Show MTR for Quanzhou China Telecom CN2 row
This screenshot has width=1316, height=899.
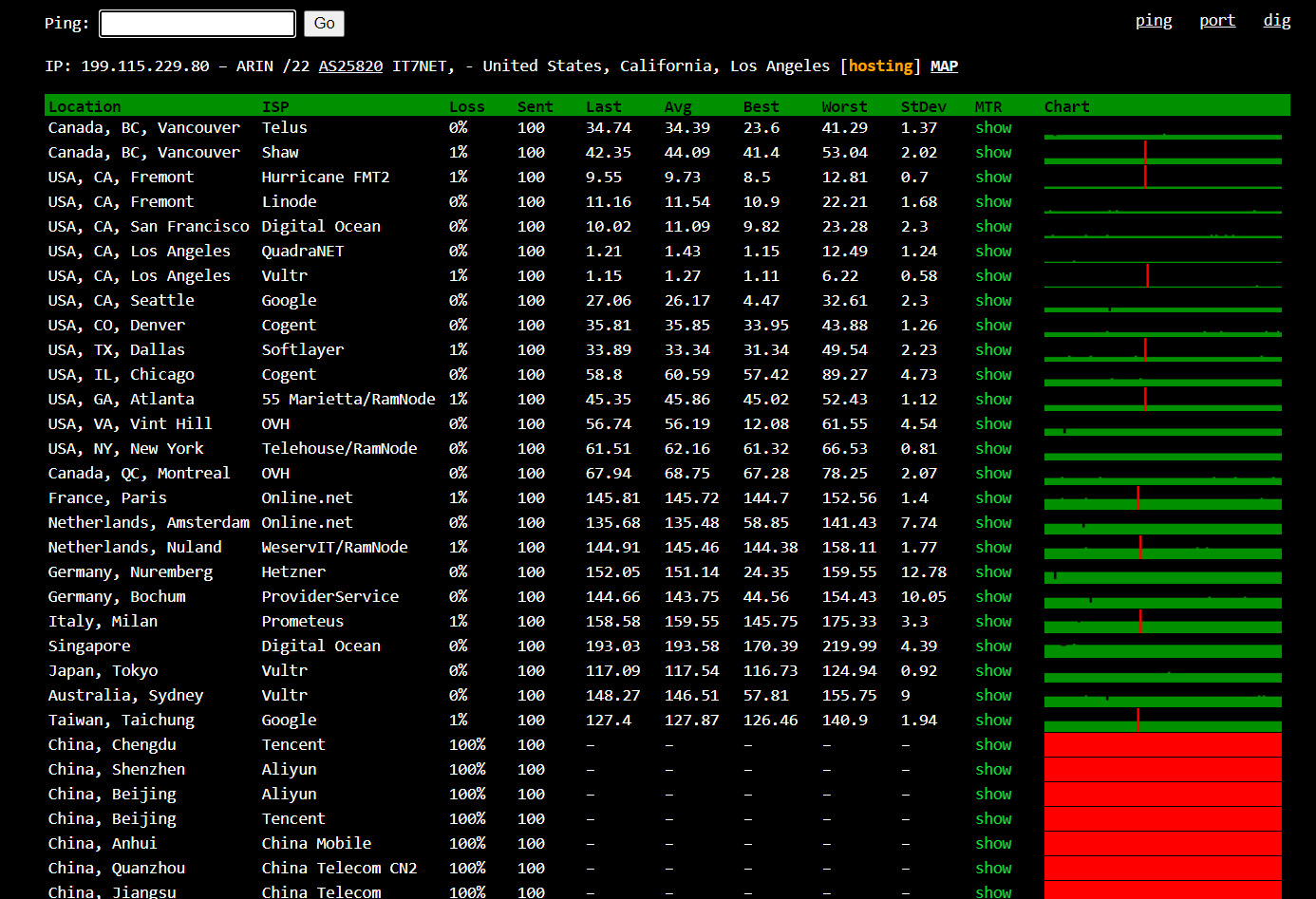993,869
